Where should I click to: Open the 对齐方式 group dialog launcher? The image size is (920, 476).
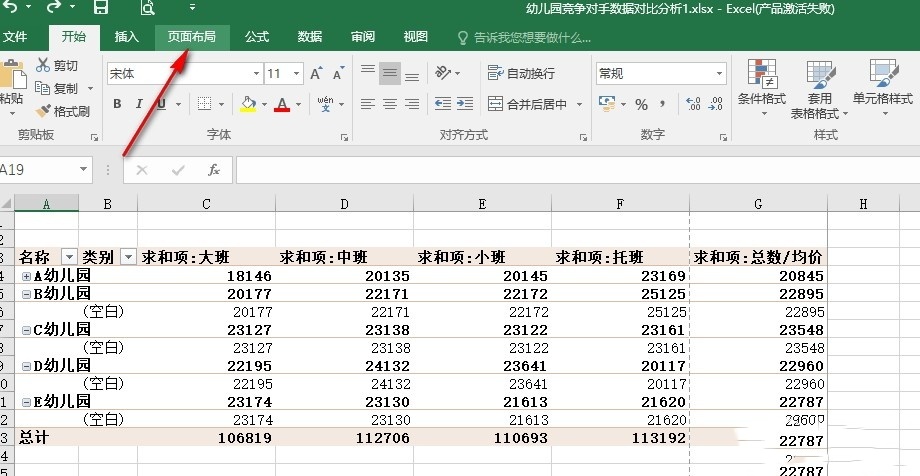point(583,137)
